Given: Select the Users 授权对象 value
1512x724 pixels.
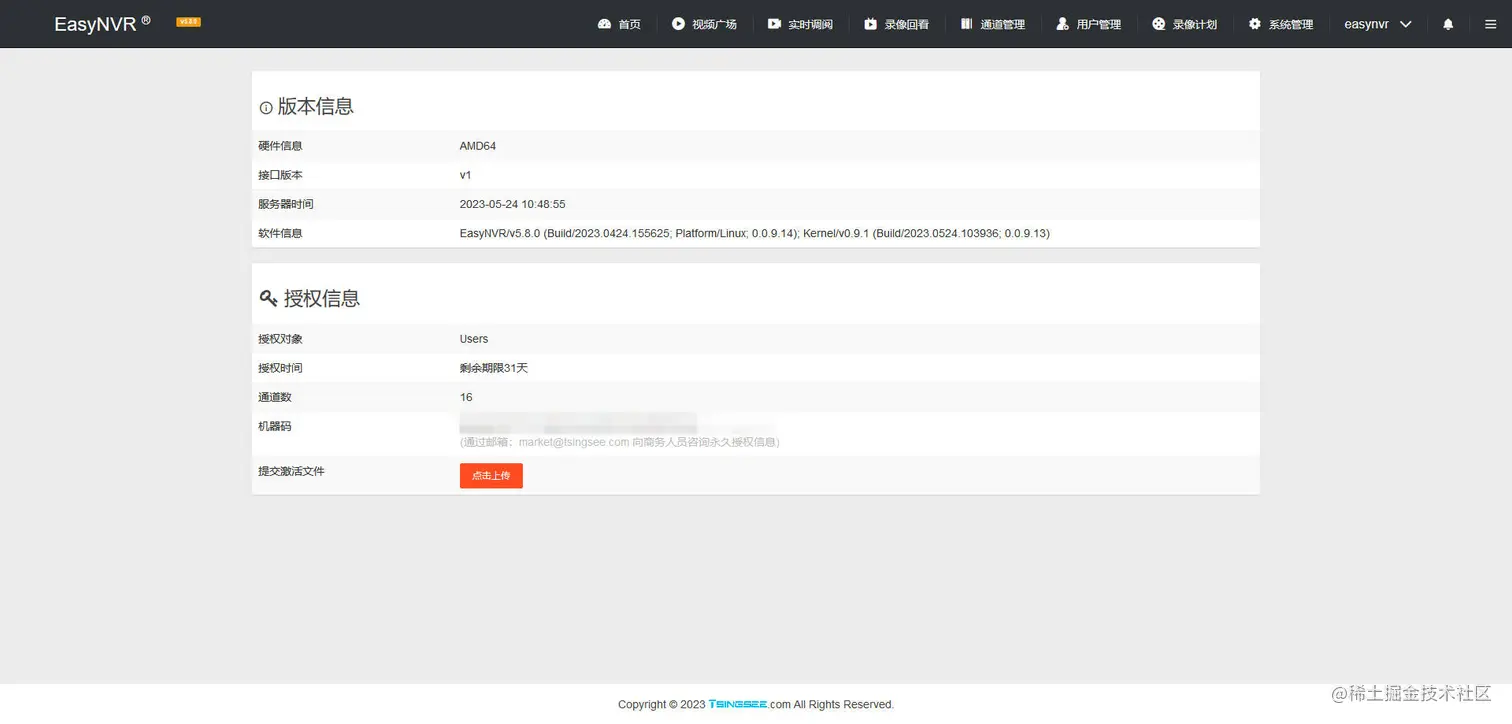Looking at the screenshot, I should coord(474,339).
